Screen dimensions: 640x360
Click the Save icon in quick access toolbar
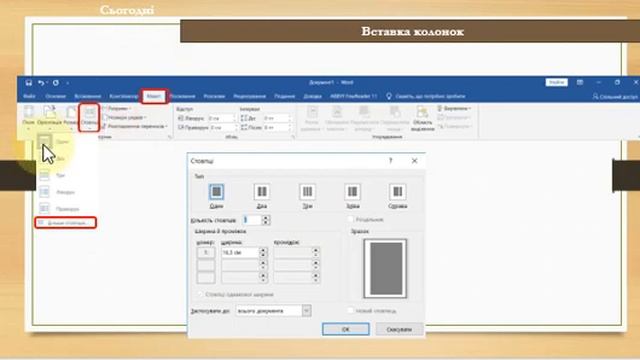pos(29,83)
